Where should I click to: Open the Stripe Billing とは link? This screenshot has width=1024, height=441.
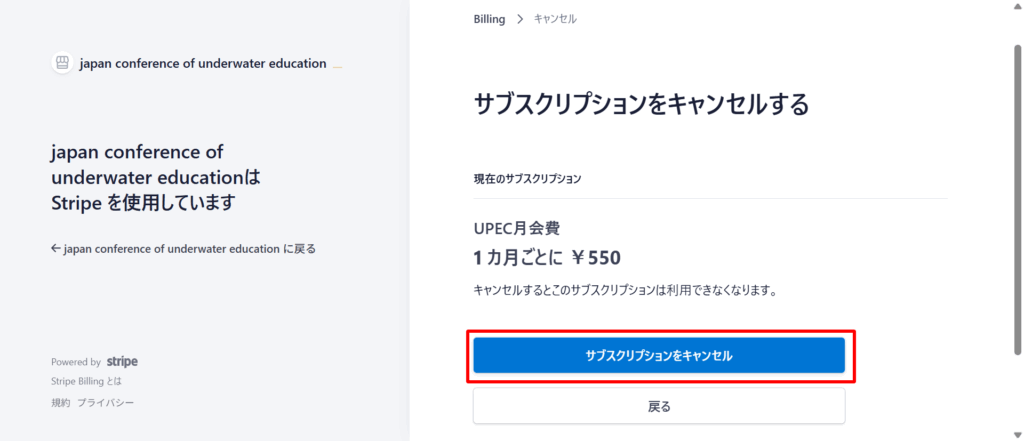click(x=86, y=382)
